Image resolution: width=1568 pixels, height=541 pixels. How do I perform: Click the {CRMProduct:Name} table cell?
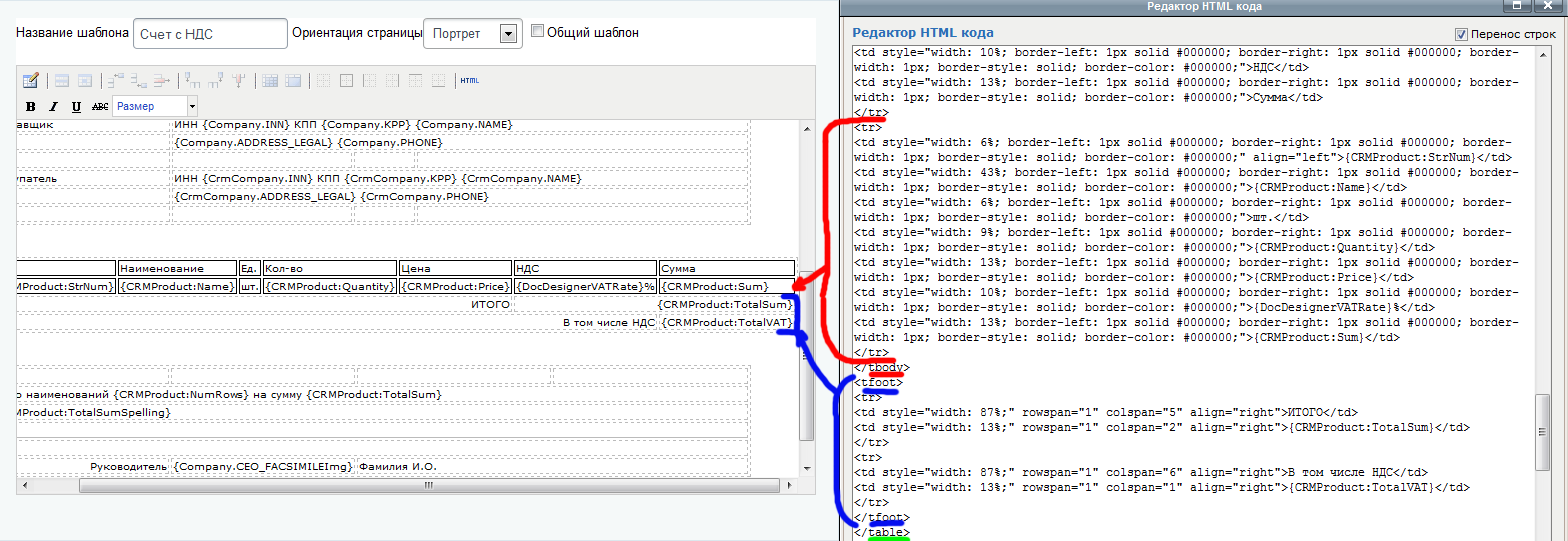point(177,287)
